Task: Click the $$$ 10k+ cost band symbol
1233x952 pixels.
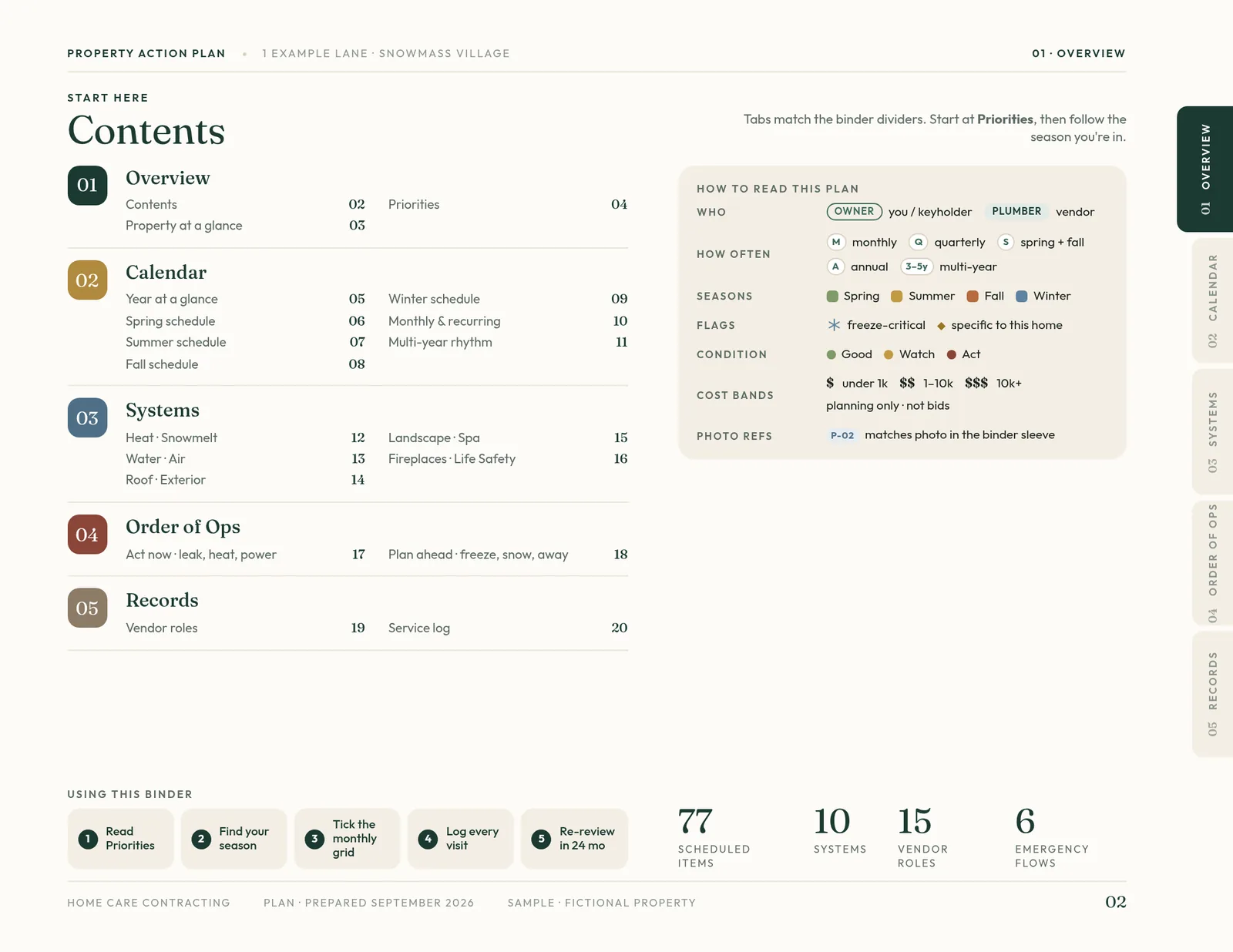Action: click(976, 383)
